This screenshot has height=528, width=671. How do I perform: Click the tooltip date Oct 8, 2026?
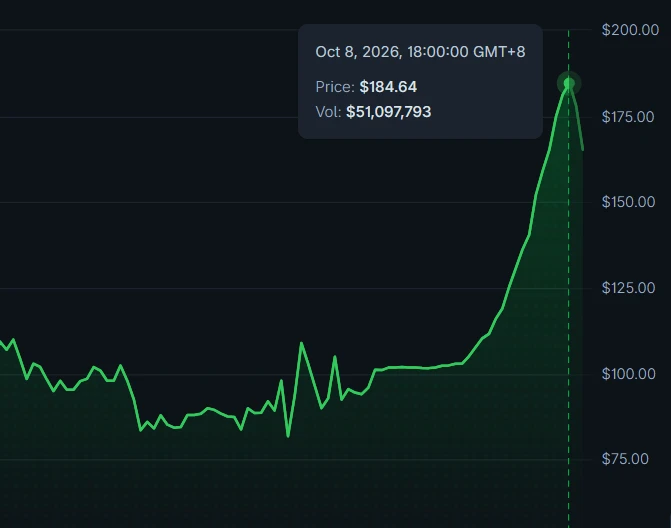pos(358,52)
